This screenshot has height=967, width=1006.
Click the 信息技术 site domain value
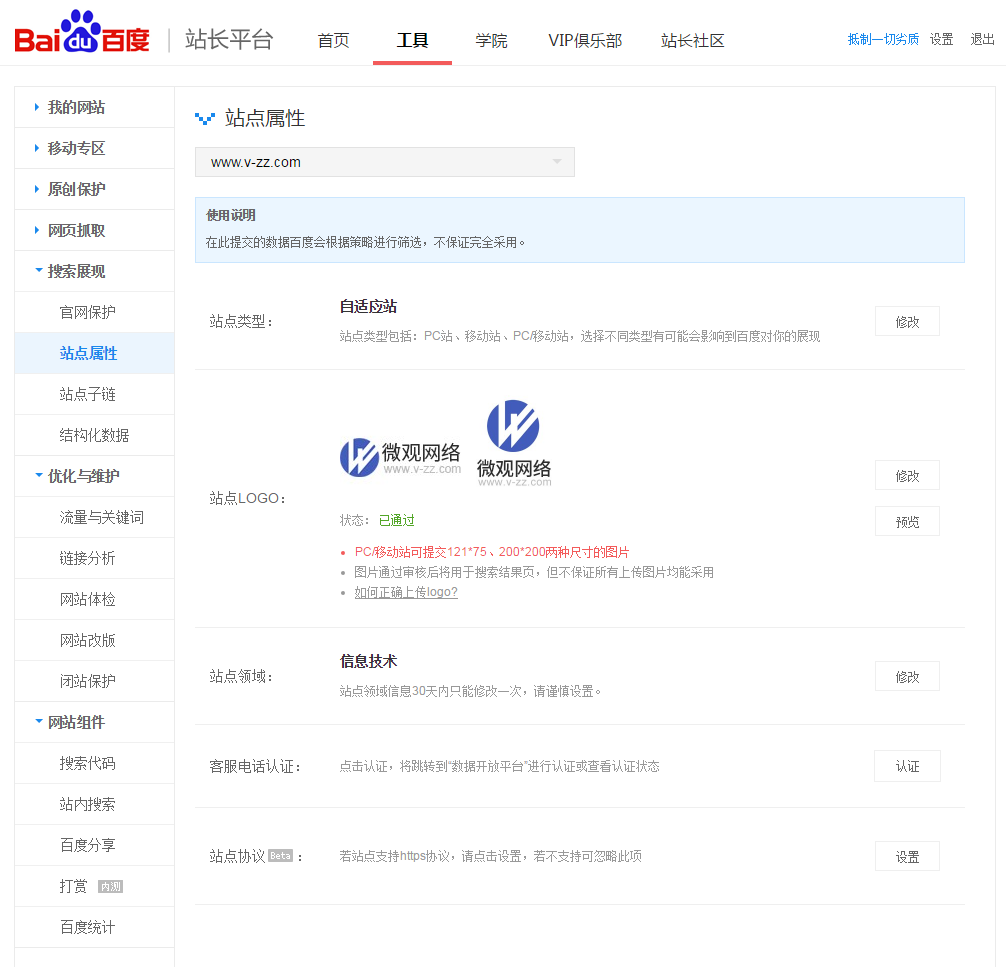(x=368, y=662)
